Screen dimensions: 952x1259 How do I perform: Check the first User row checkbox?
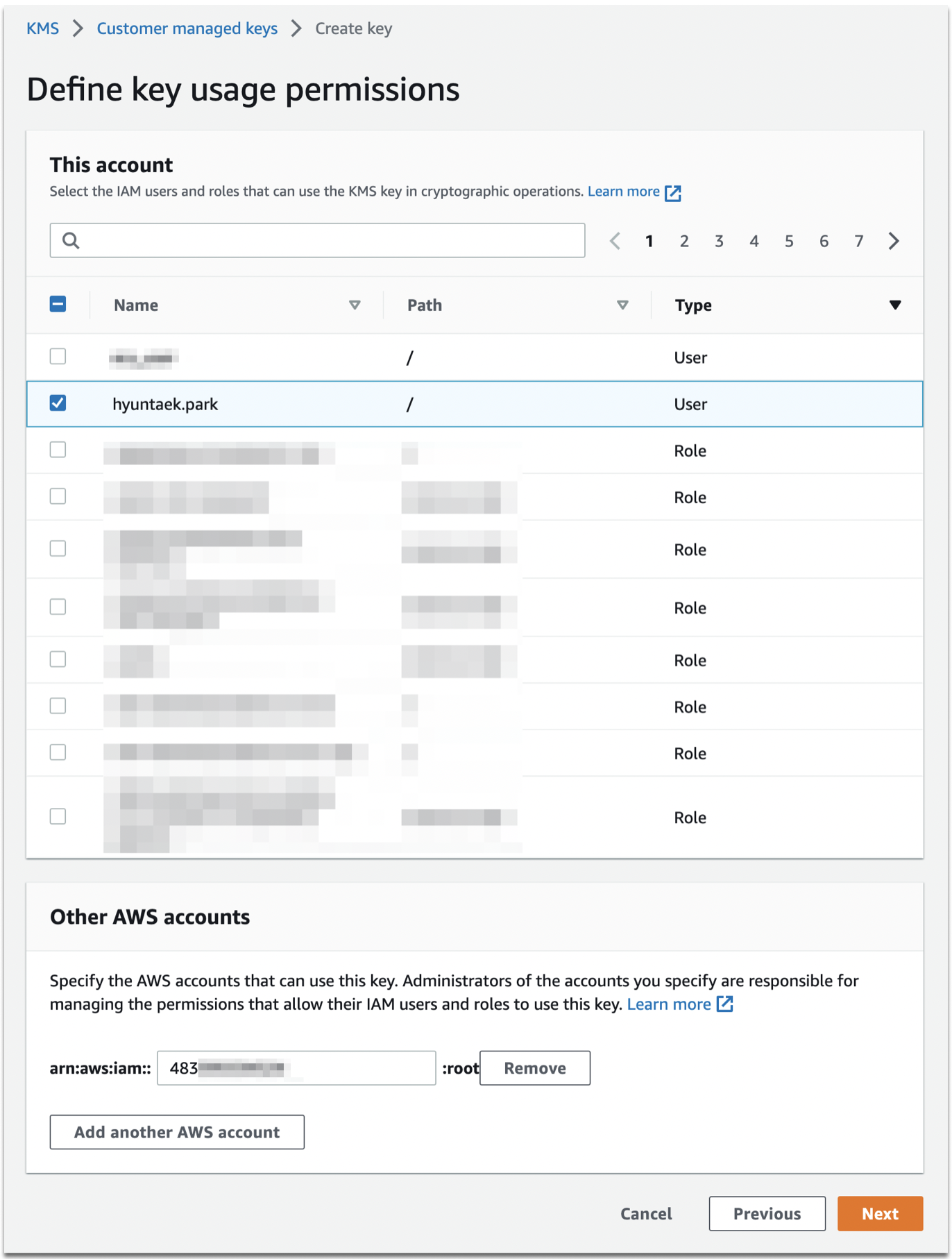click(58, 356)
